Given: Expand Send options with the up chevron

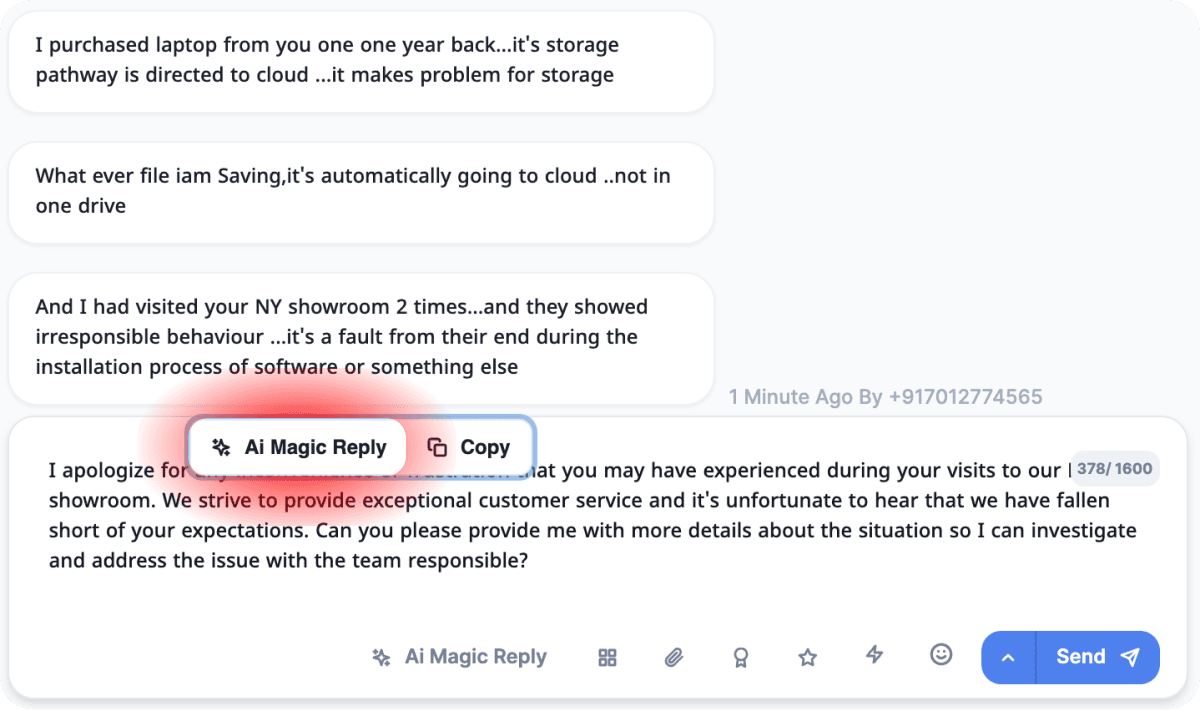Looking at the screenshot, I should coord(1008,657).
